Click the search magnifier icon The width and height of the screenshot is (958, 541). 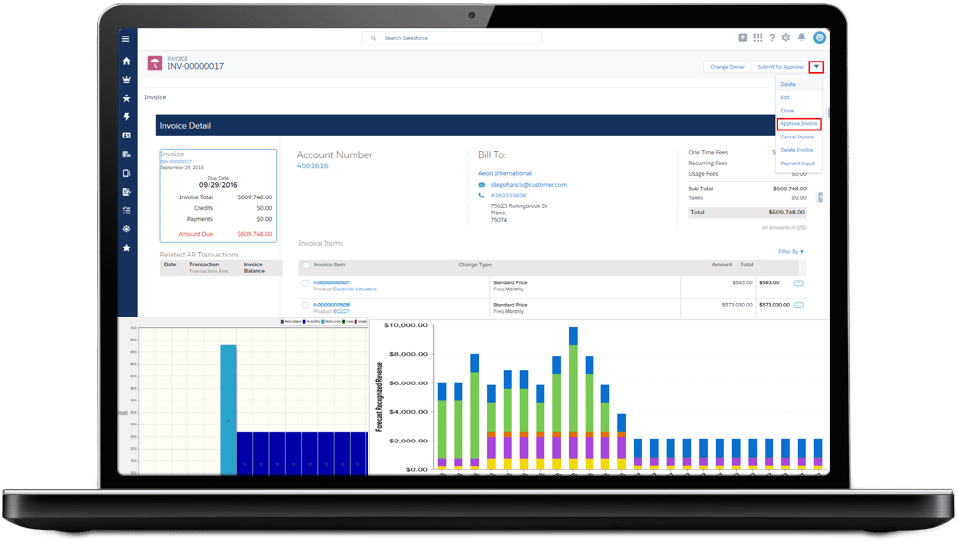pyautogui.click(x=373, y=38)
